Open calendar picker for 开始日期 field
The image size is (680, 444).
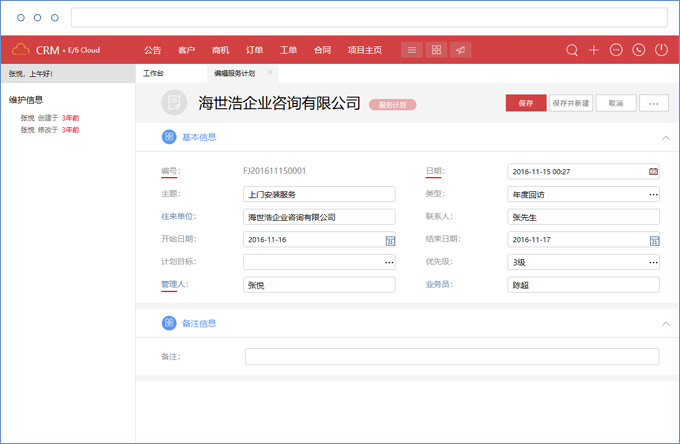(x=390, y=240)
